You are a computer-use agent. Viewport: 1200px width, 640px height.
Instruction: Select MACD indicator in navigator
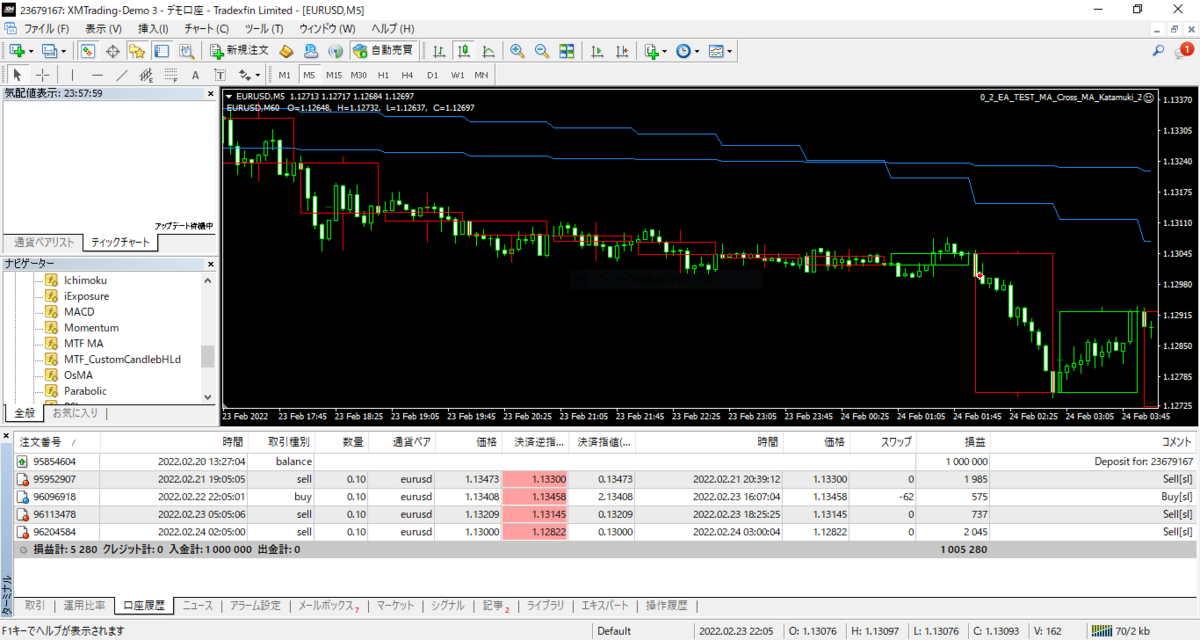[x=79, y=312]
